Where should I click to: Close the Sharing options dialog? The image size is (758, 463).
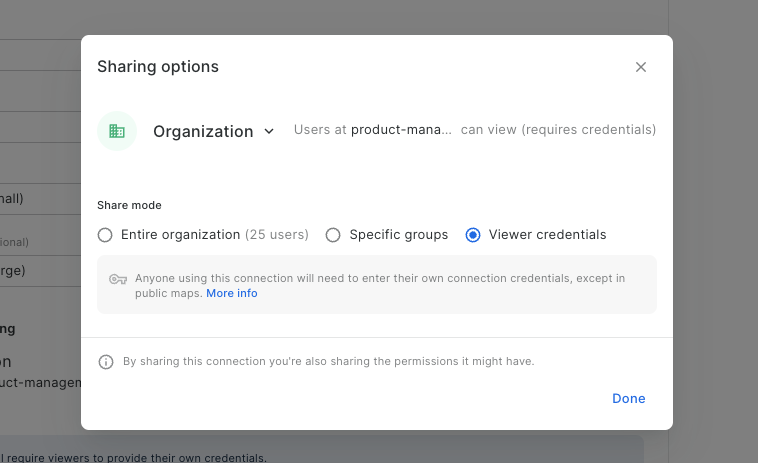tap(641, 67)
